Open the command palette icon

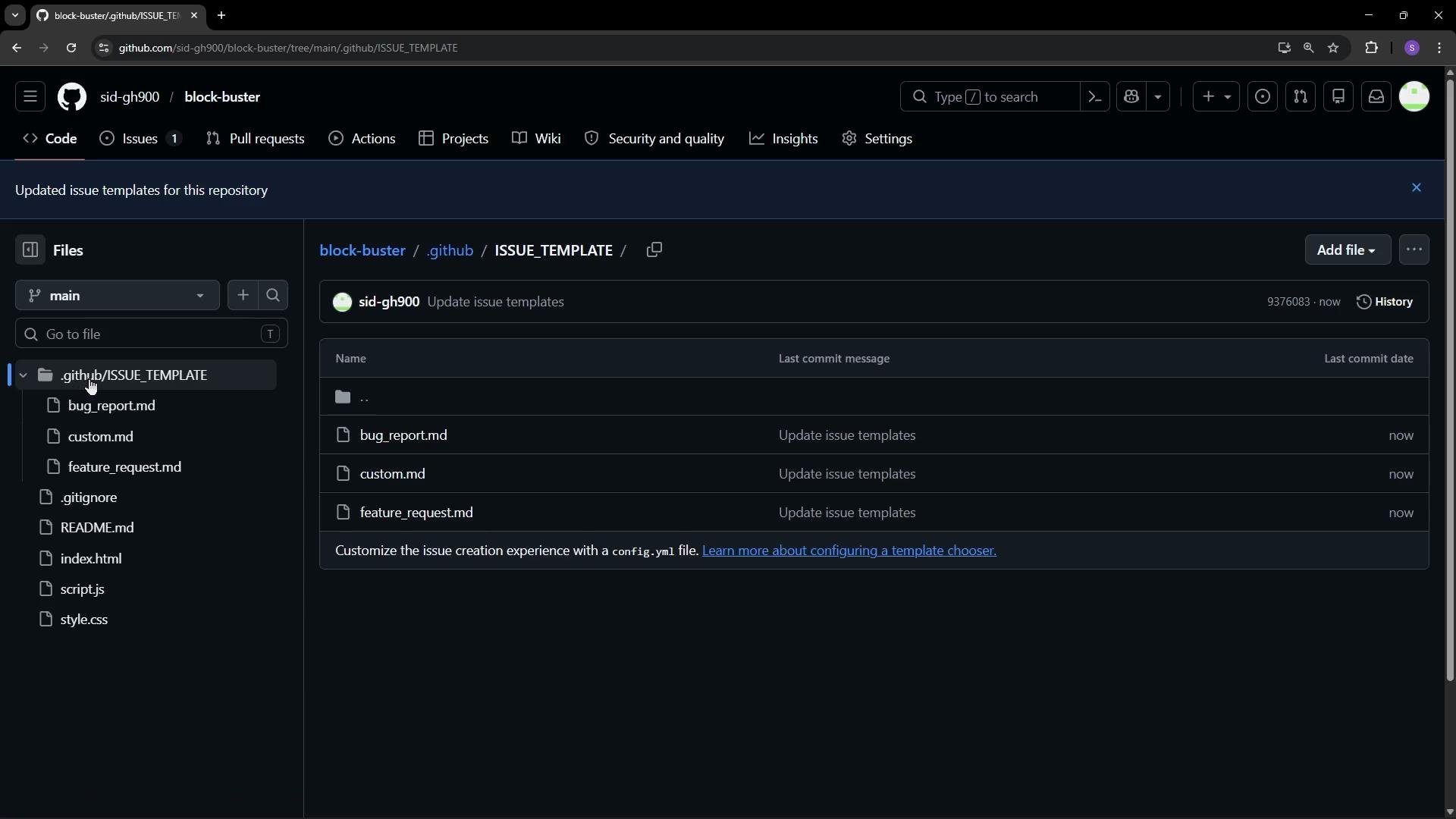[x=1094, y=97]
